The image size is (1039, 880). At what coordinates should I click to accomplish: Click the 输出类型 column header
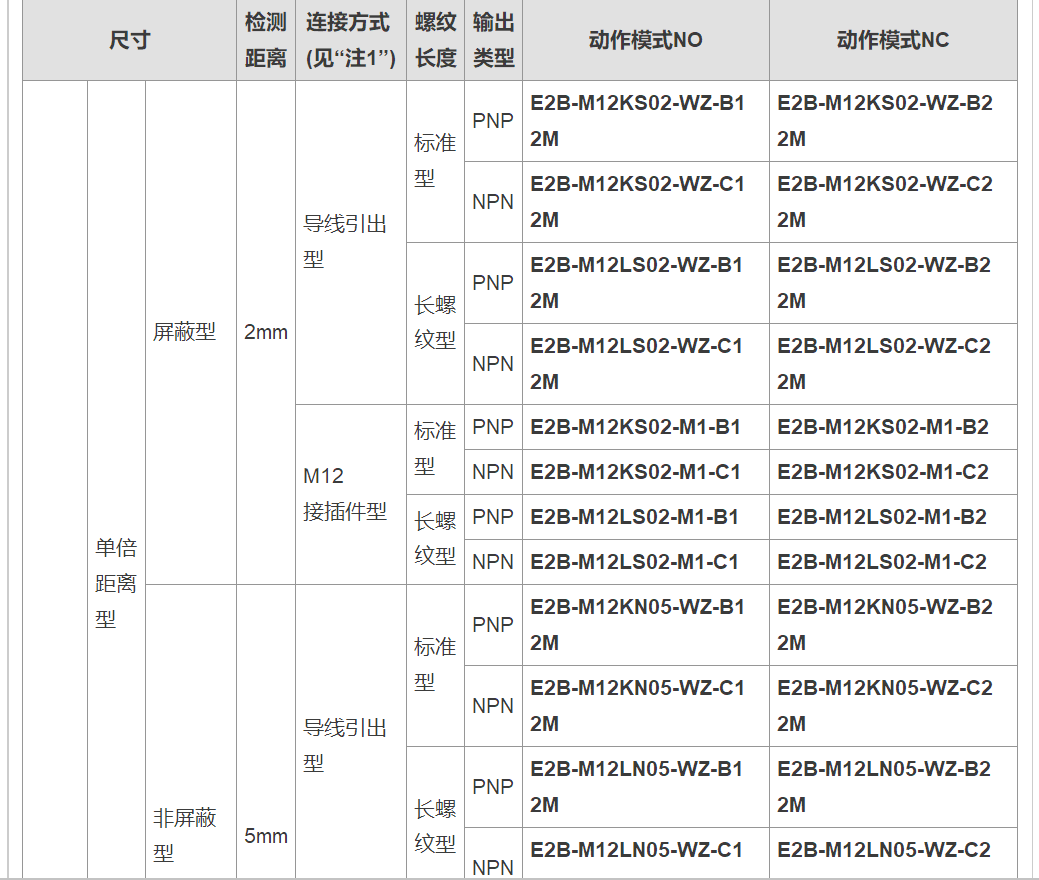494,40
